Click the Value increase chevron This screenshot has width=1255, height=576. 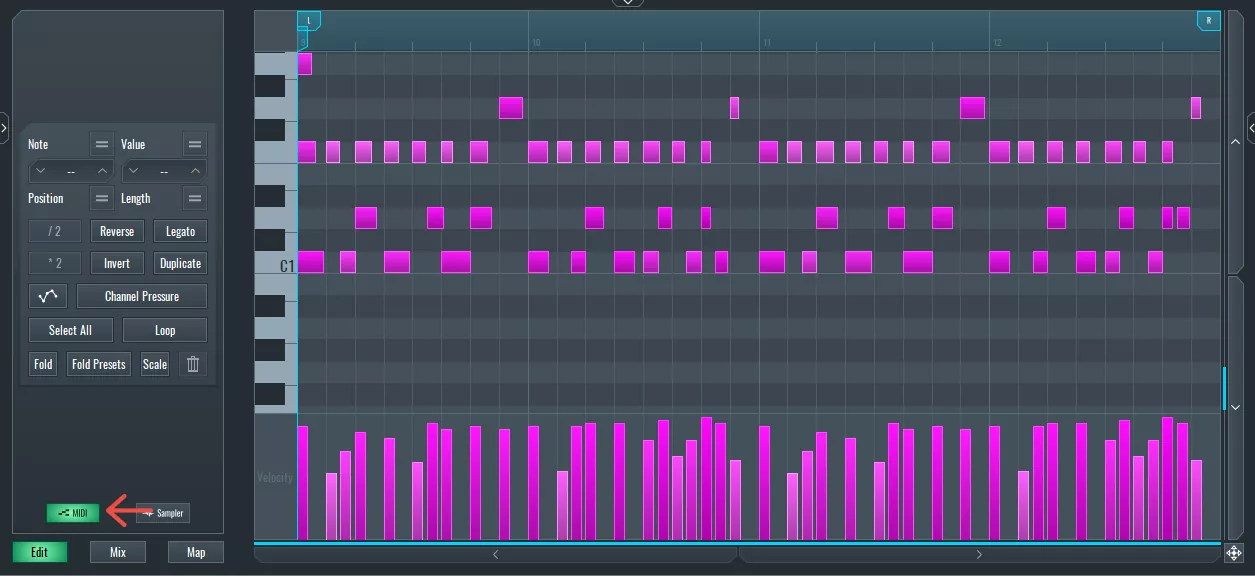click(x=196, y=170)
